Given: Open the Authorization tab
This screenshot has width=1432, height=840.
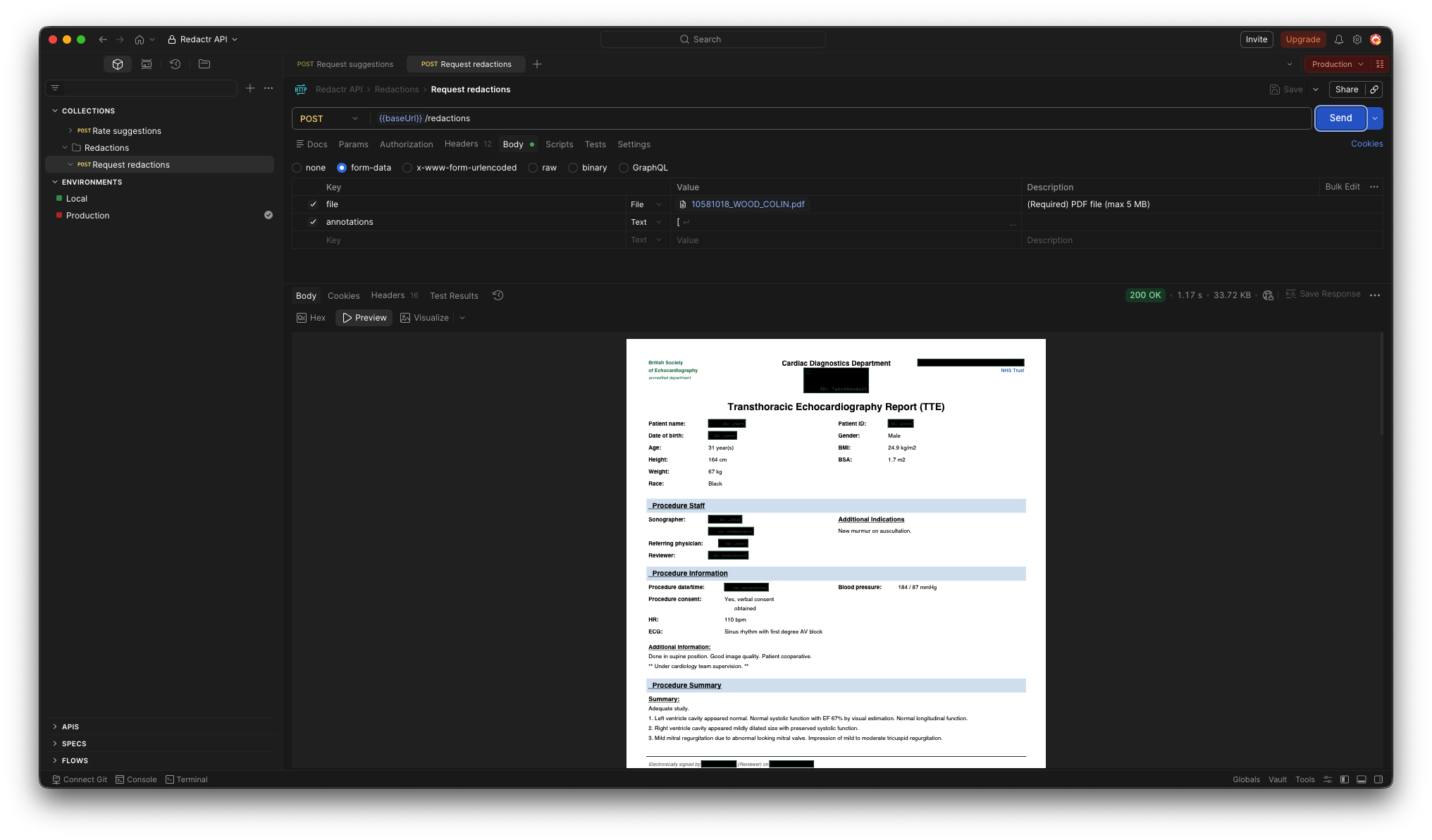Looking at the screenshot, I should click(406, 144).
